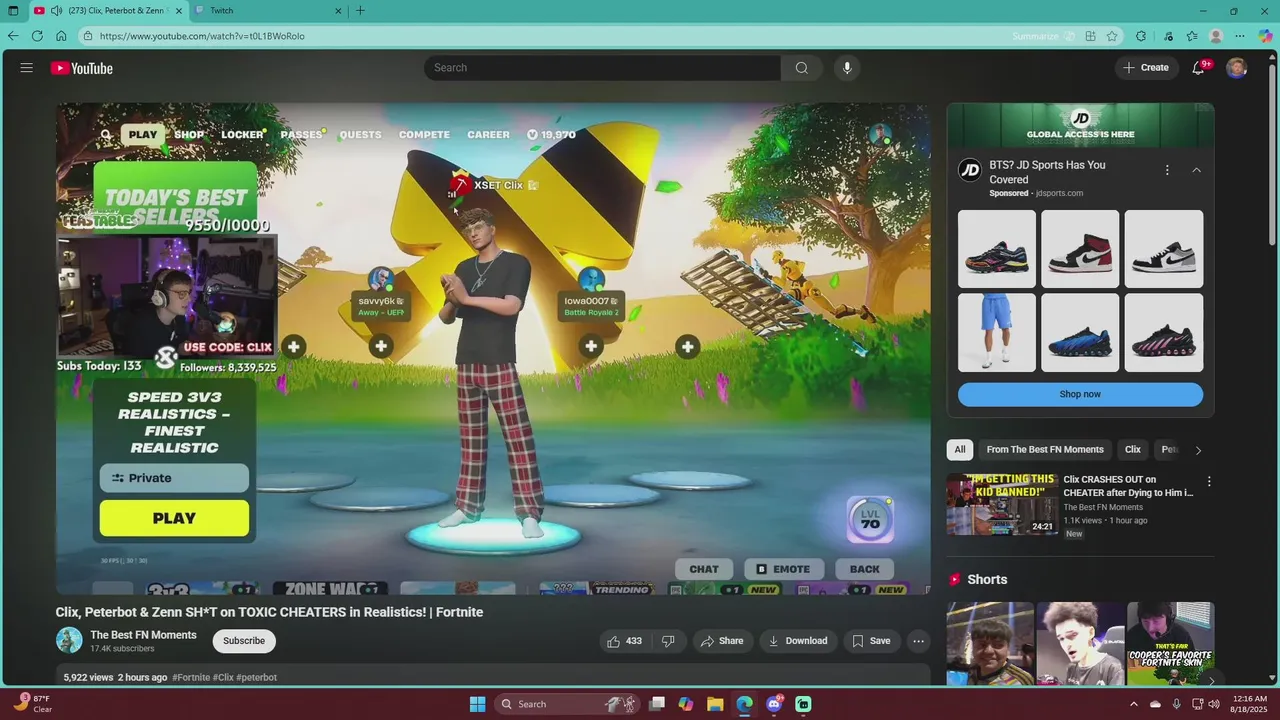Open the Create dropdown button

pos(1146,68)
